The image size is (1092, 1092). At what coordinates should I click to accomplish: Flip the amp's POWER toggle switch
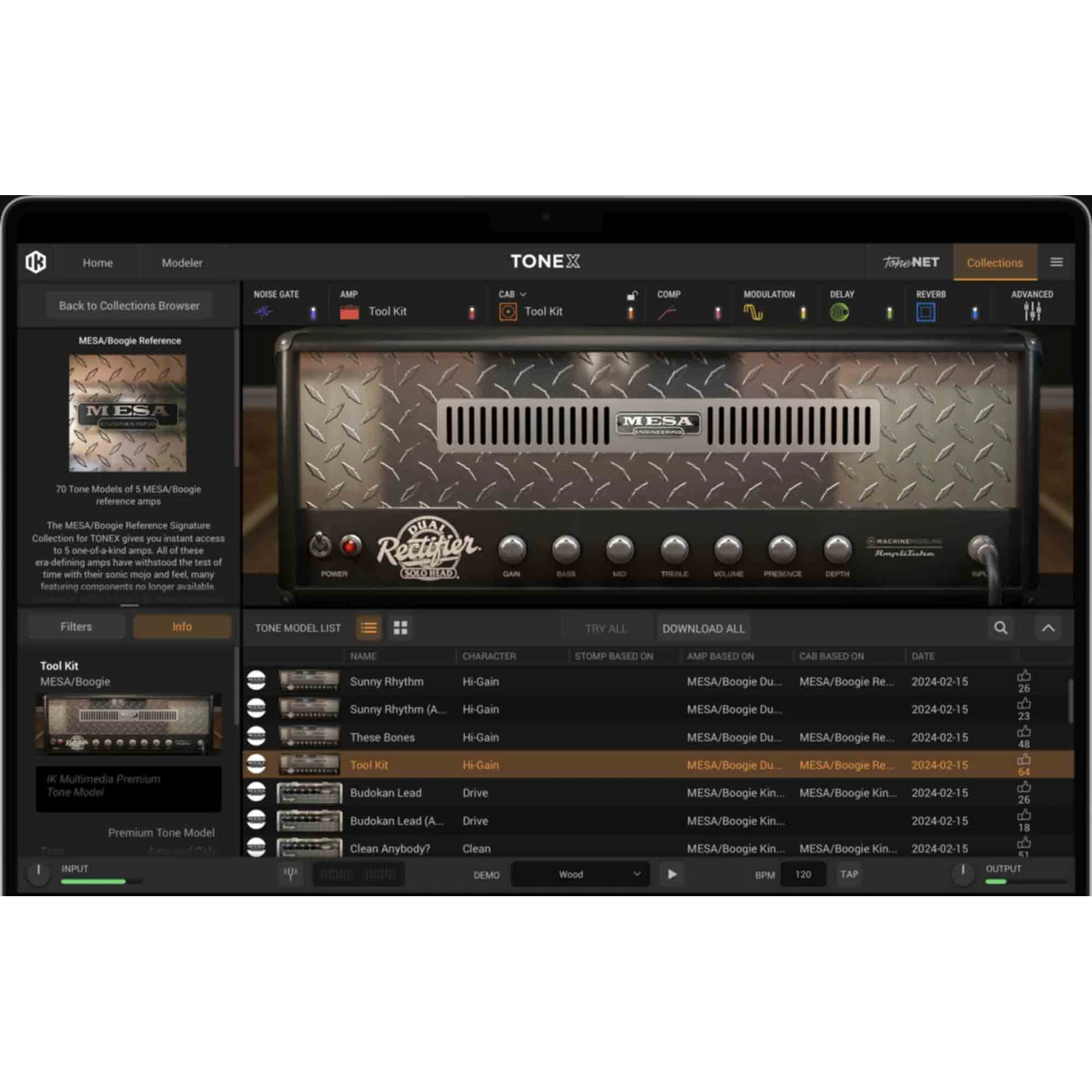[320, 545]
